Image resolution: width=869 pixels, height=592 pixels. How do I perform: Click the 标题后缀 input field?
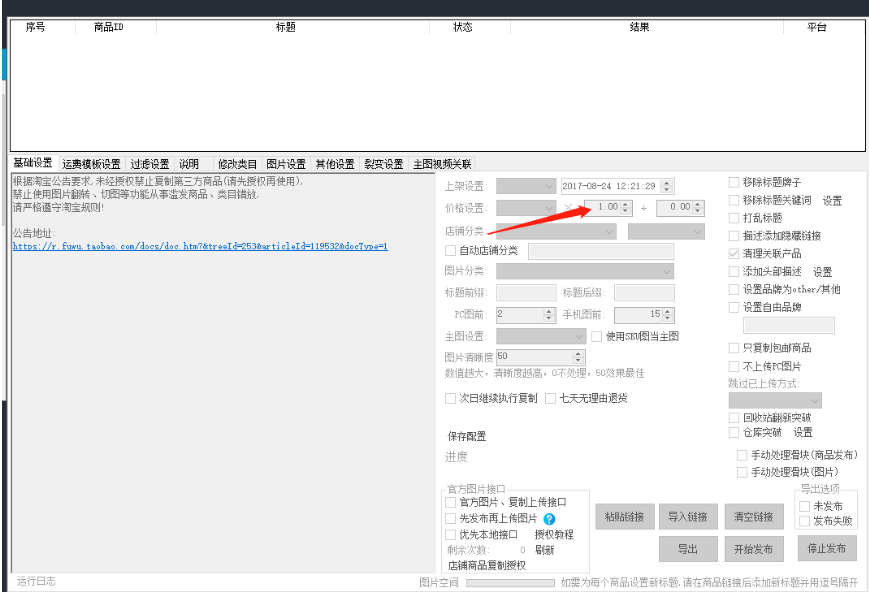point(644,293)
